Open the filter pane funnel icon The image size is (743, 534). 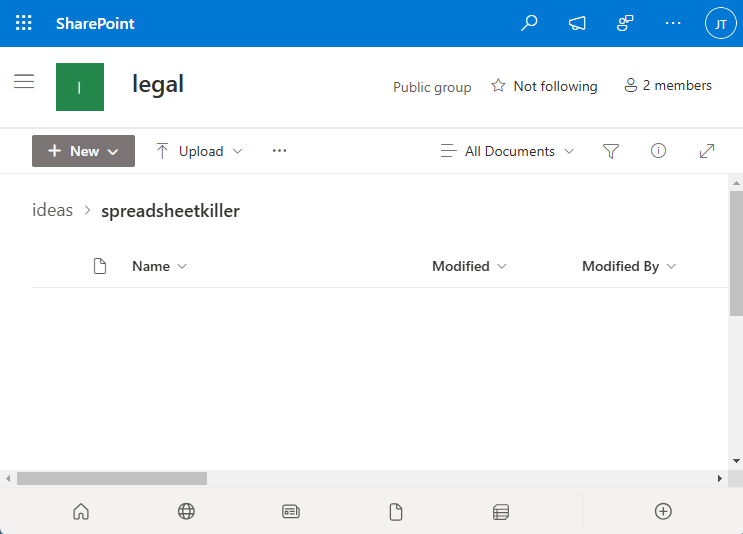pos(611,151)
